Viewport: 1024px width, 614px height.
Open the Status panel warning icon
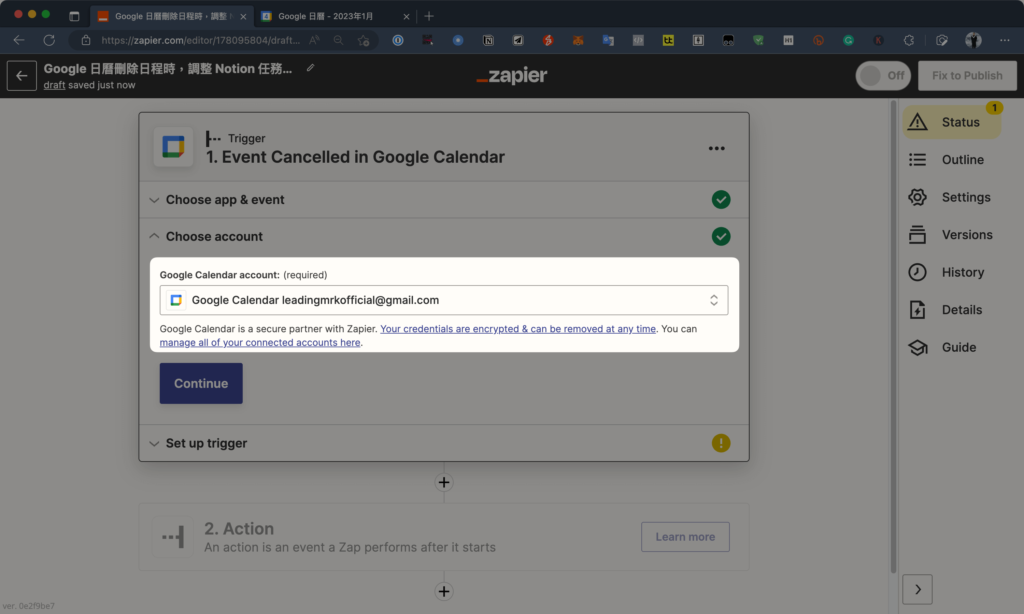coord(918,121)
